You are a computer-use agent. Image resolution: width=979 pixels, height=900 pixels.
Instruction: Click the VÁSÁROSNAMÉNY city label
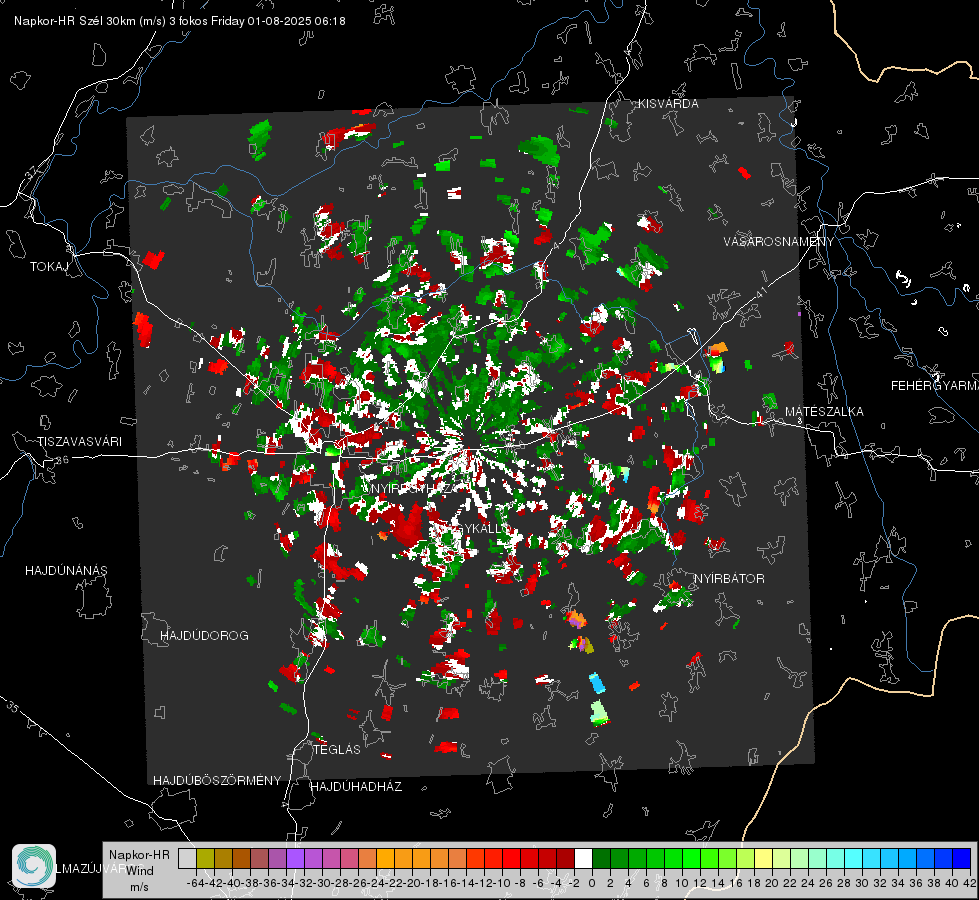pyautogui.click(x=779, y=242)
